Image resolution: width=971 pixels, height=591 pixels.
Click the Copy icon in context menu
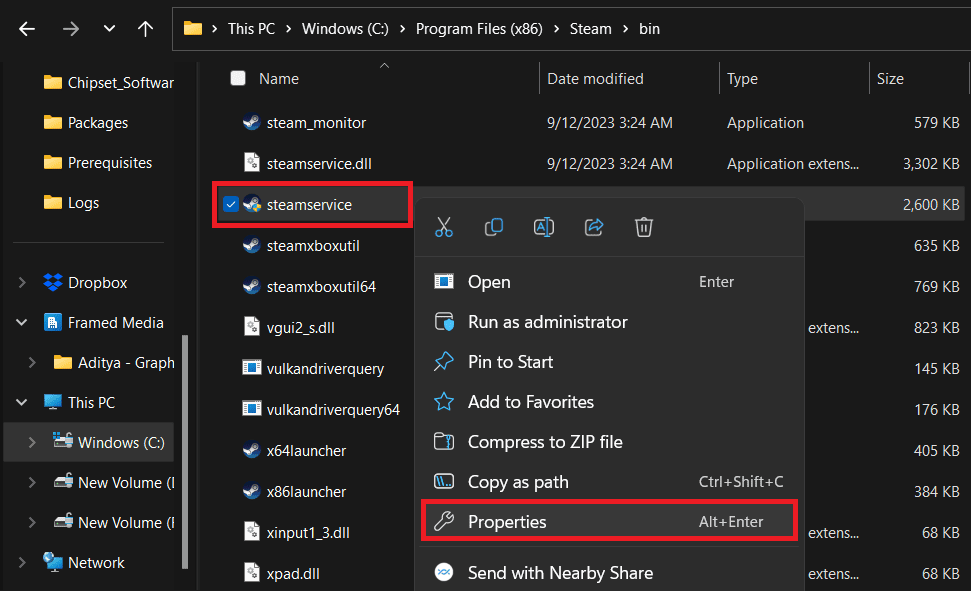(494, 227)
